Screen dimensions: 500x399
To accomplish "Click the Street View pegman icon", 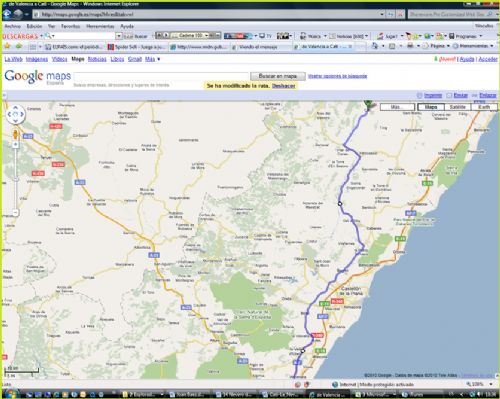I will coord(15,135).
